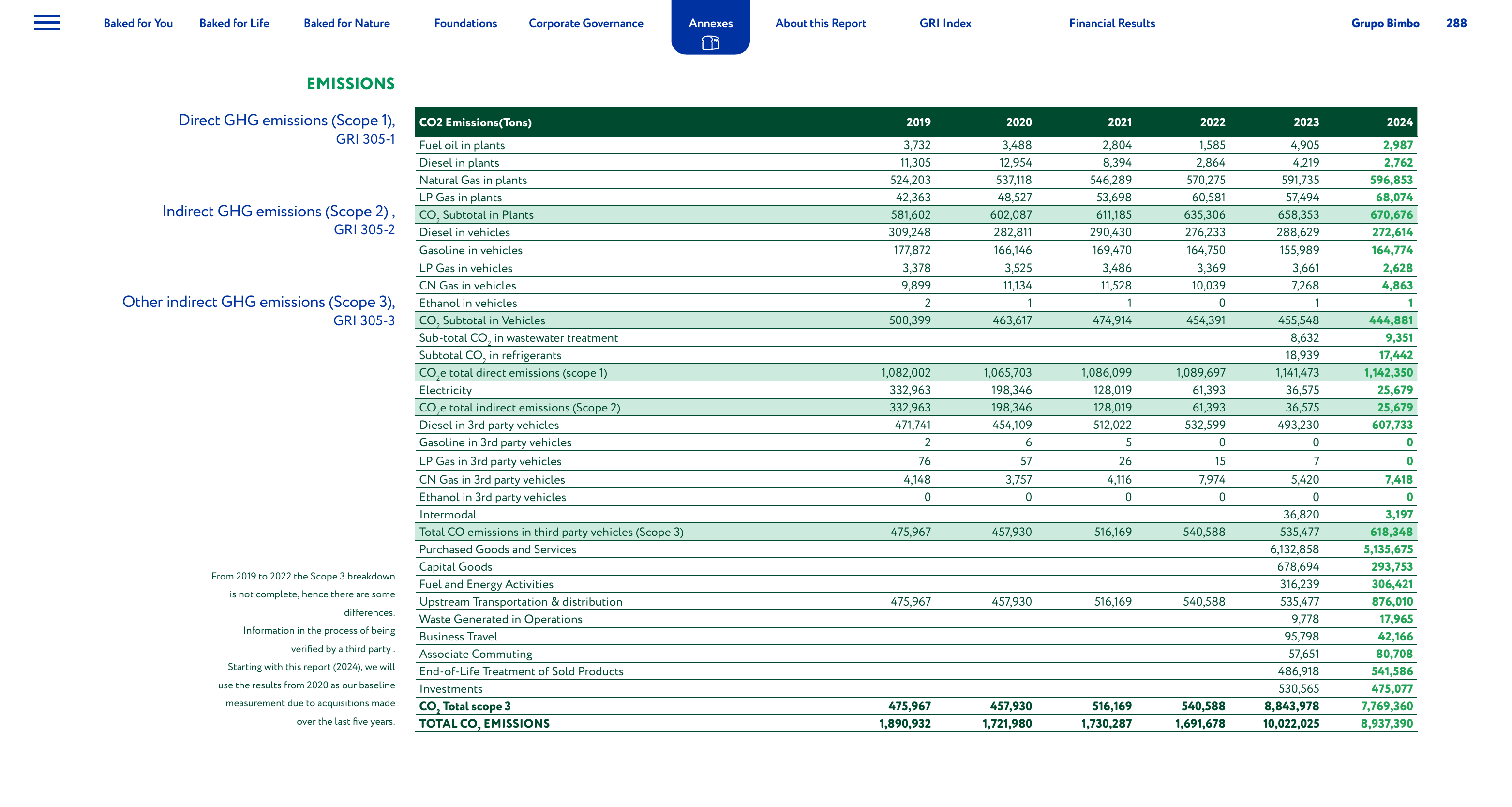Select the Fuel oil in plants row label
Image resolution: width=1512 pixels, height=807 pixels.
click(x=462, y=145)
